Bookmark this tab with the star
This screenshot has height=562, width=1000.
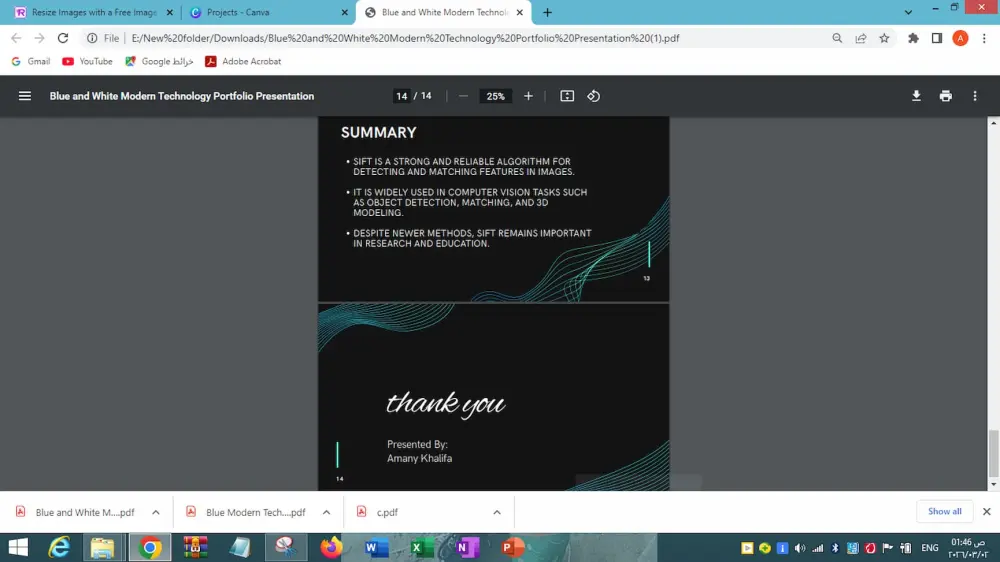tap(885, 38)
